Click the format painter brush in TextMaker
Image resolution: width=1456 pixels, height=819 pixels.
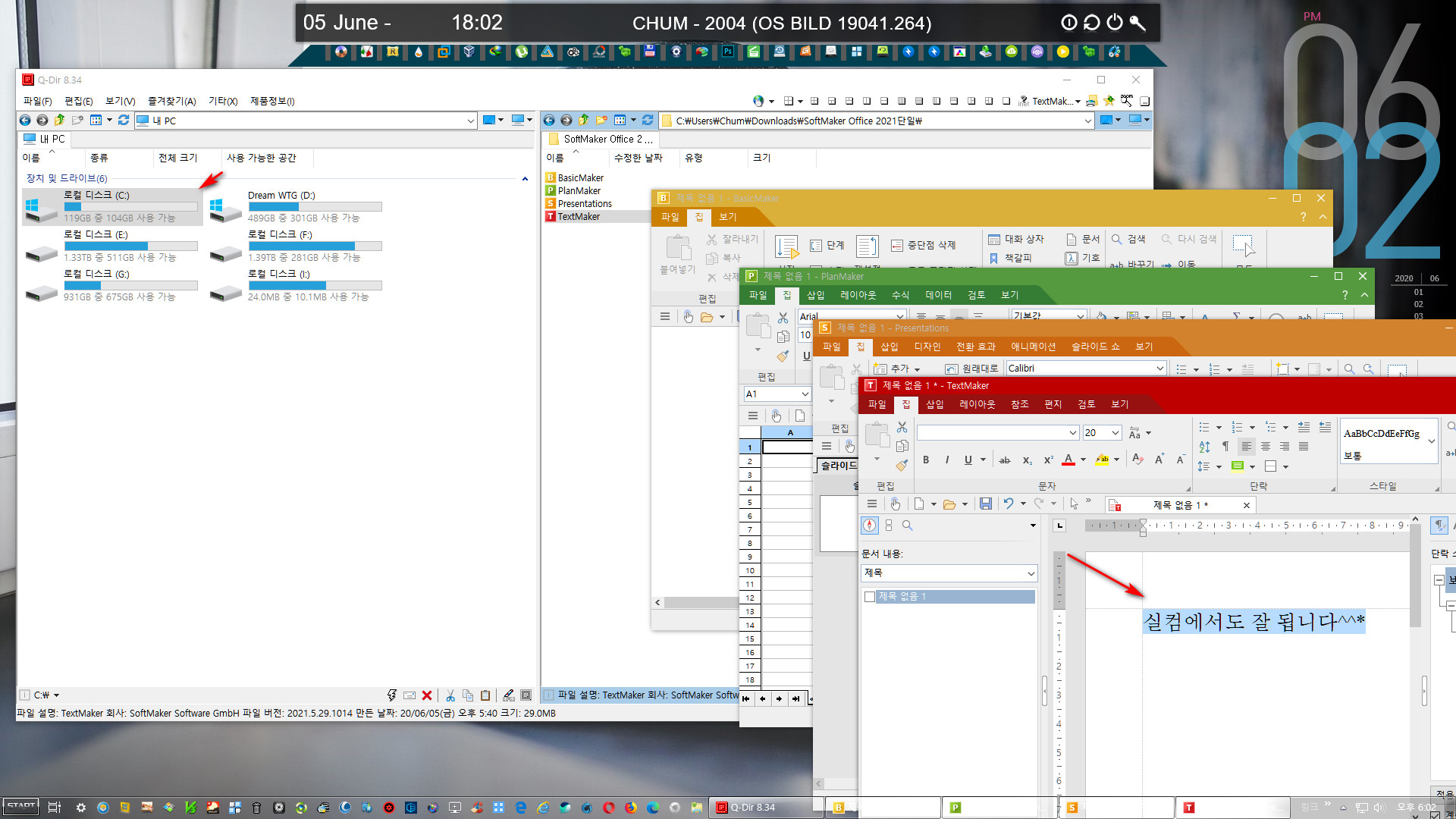pyautogui.click(x=902, y=465)
